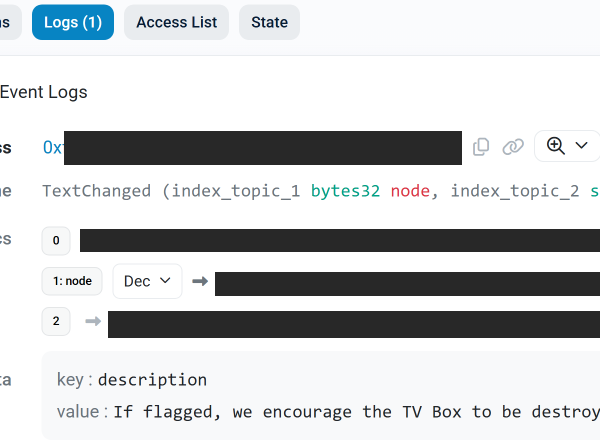Open the Access List tab
Screen dimensions: 600x441
(x=176, y=22)
